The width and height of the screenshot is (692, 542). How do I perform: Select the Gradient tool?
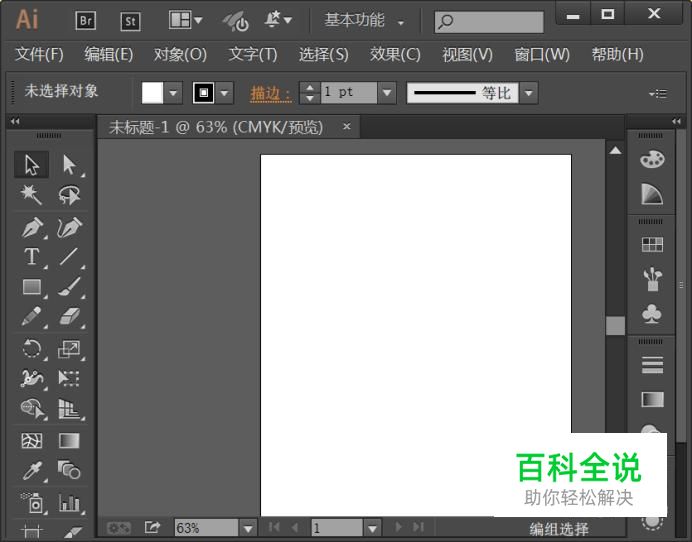(68, 440)
